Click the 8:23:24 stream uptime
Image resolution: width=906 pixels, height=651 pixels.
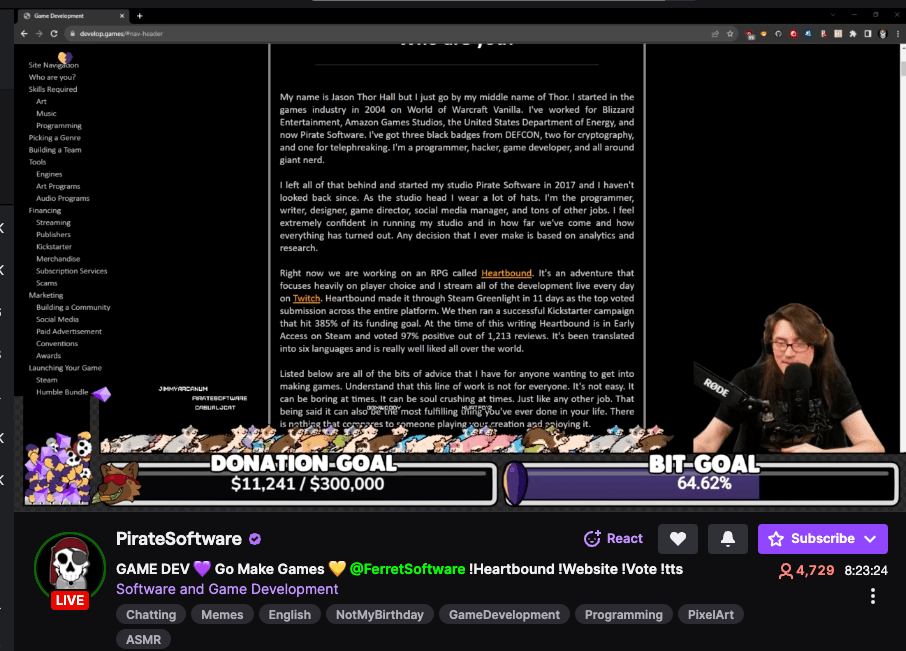tap(866, 571)
